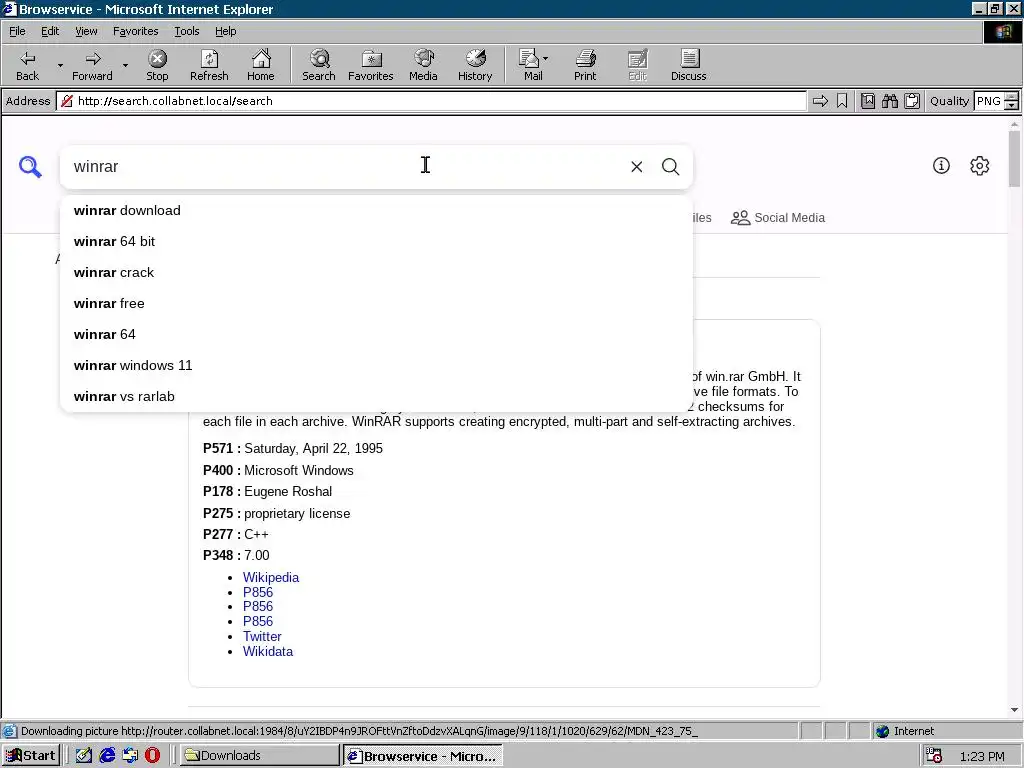Click the Mail toolbar button
Image resolution: width=1024 pixels, height=768 pixels.
point(532,65)
